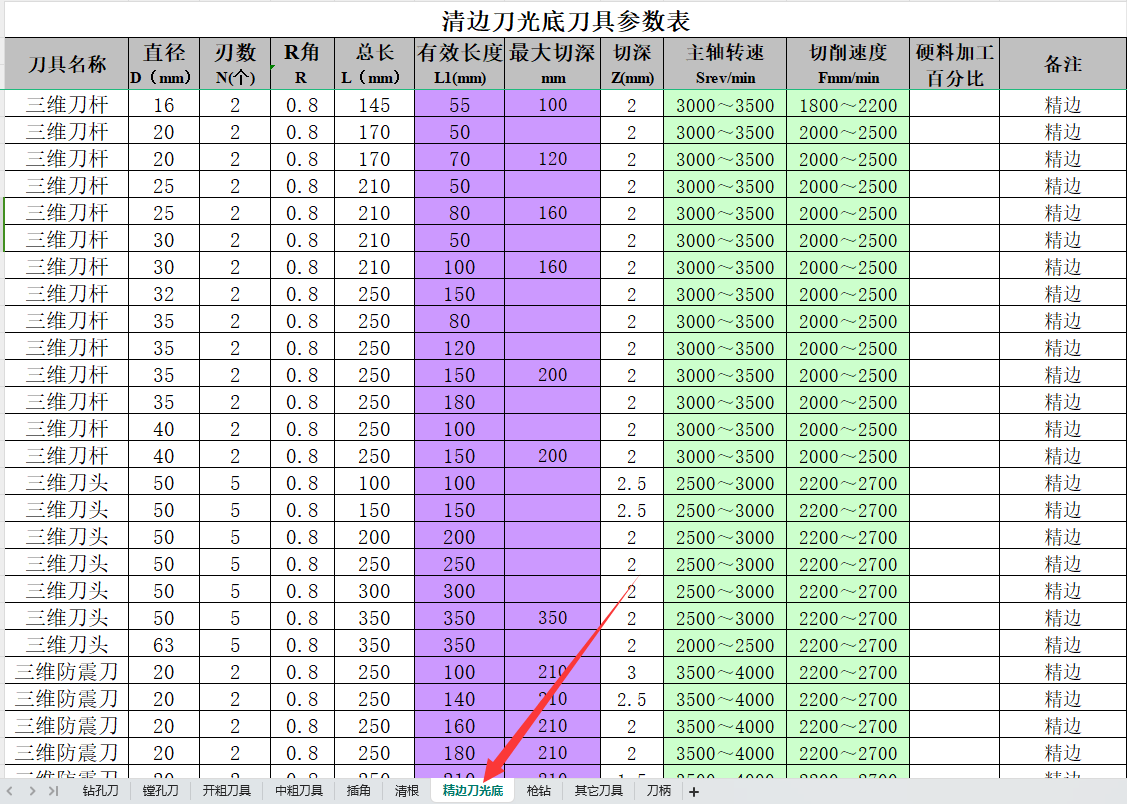Screen dimensions: 1127x804
Task: Select the diameter cell with value 16
Action: (x=164, y=105)
